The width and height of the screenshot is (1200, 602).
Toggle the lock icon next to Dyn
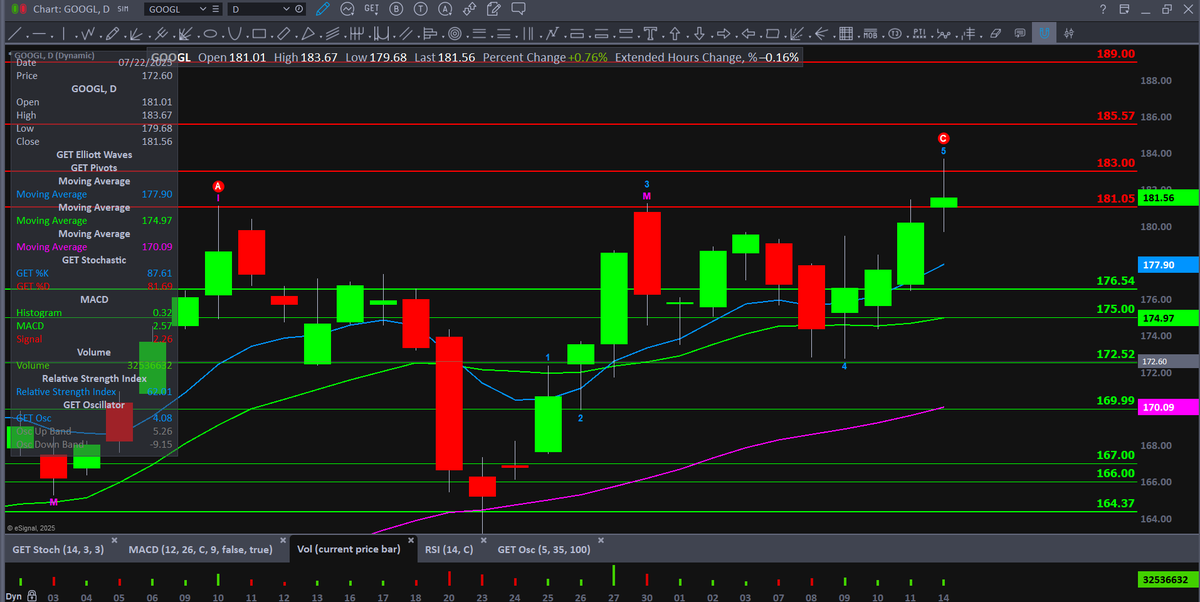point(32,596)
